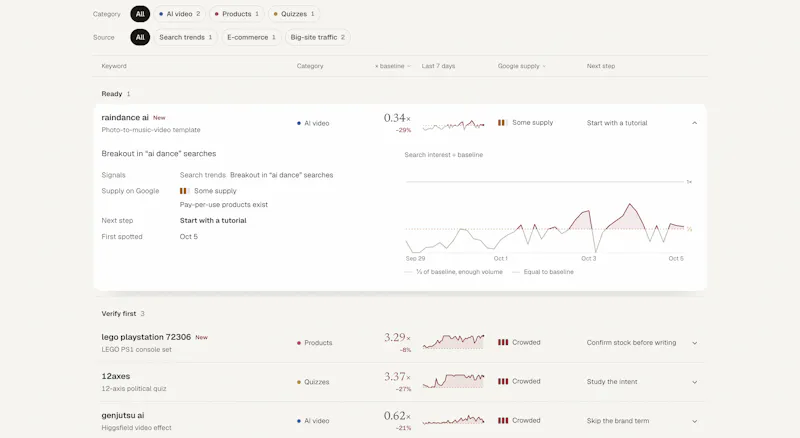This screenshot has width=800, height=438.
Task: Click LEGO PS1 console set subtitle
Action: tap(136, 350)
